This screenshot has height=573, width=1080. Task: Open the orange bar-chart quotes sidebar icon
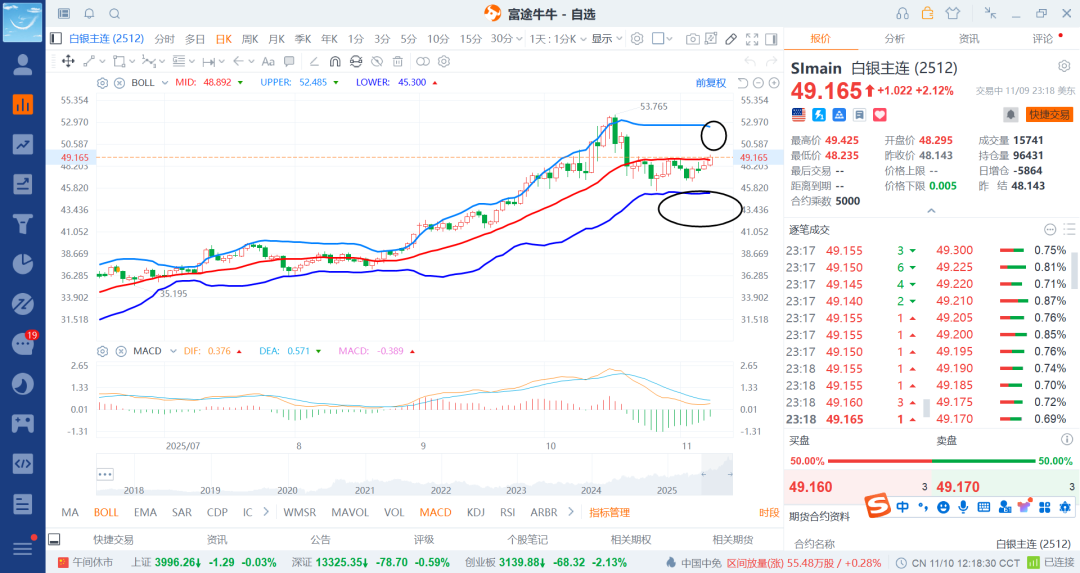pos(23,104)
